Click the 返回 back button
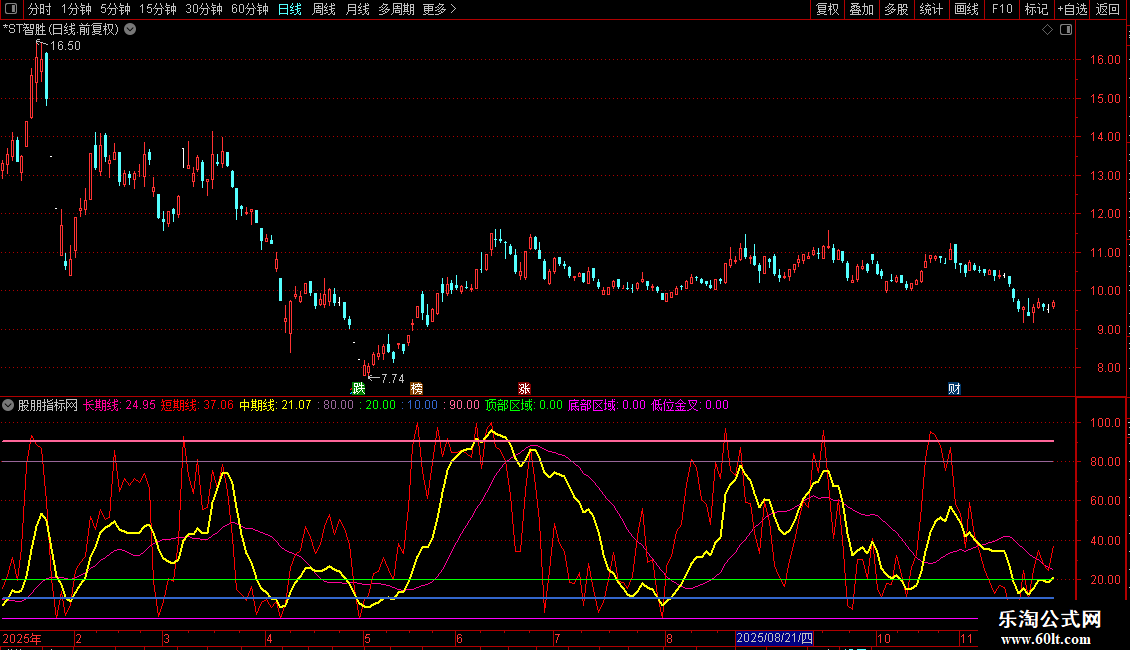Screen dimensions: 1130x650 coord(1108,10)
